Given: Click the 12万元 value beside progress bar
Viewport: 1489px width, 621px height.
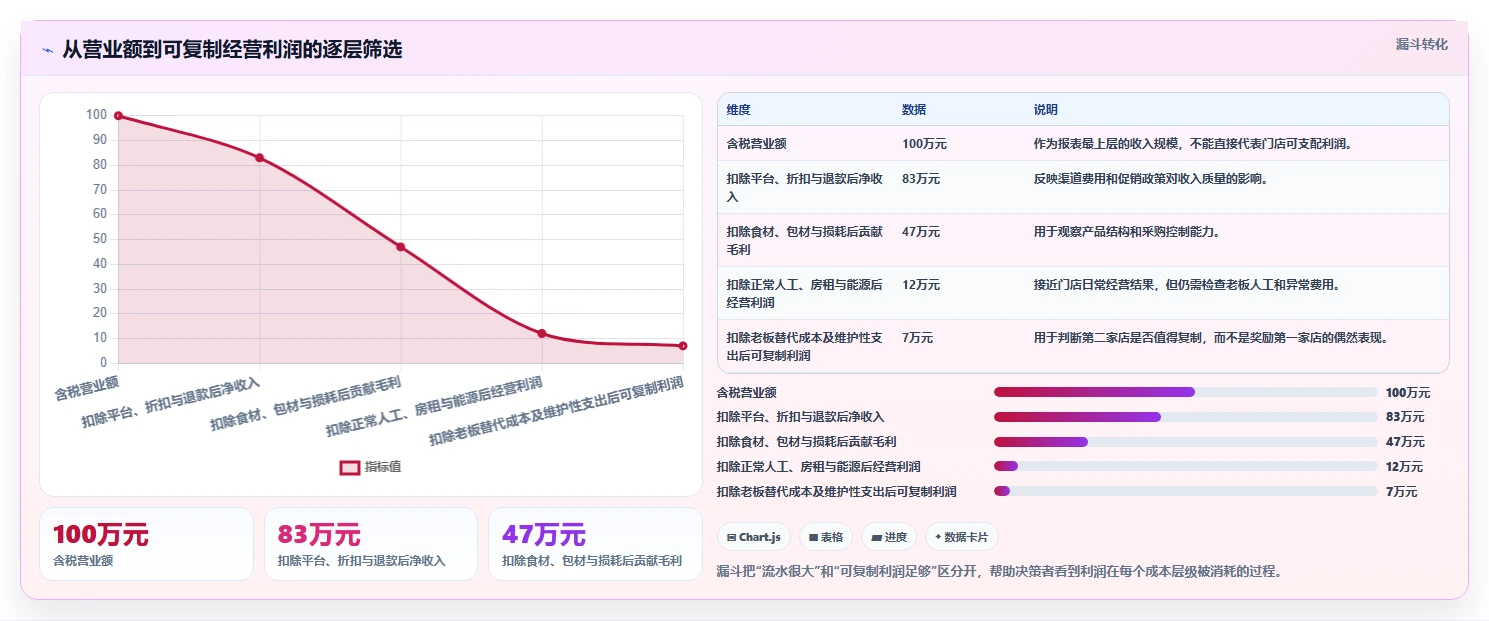Looking at the screenshot, I should click(x=1404, y=466).
